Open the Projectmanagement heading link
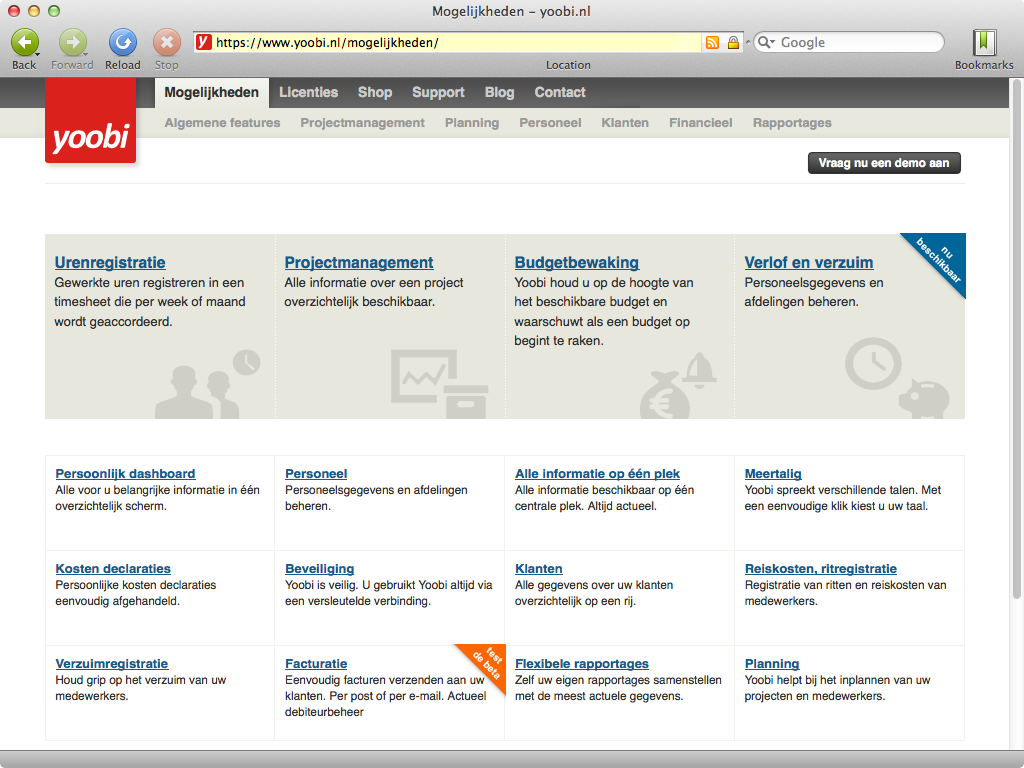The width and height of the screenshot is (1024, 768). coord(359,263)
